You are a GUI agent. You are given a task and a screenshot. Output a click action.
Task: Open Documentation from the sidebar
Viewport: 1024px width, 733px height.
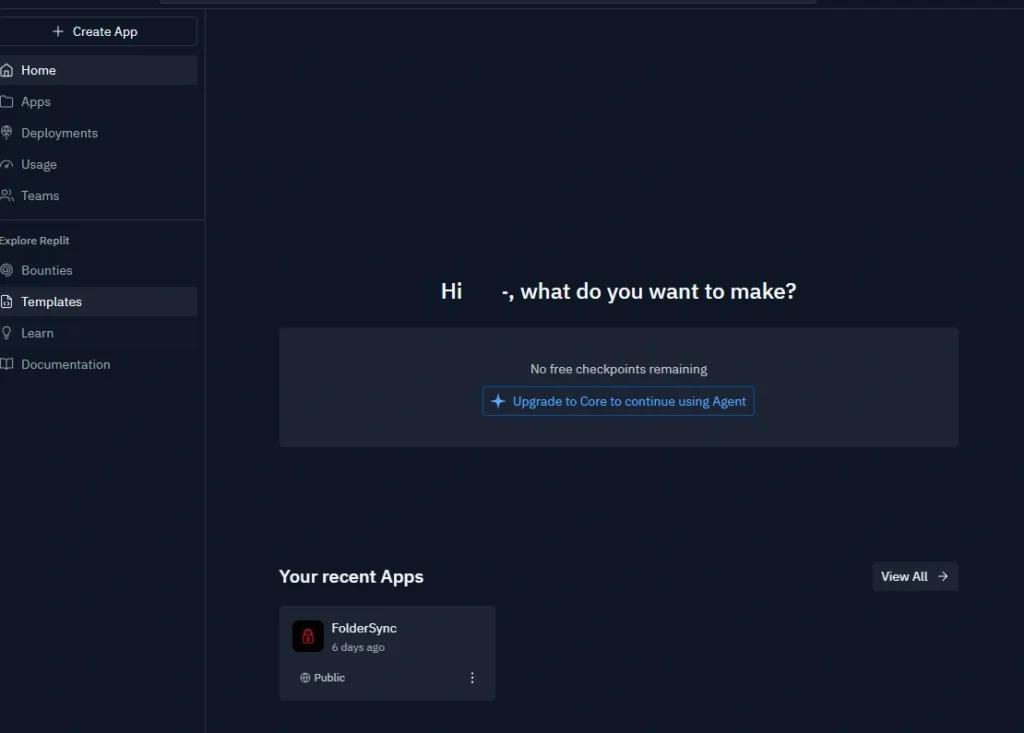pyautogui.click(x=97, y=364)
